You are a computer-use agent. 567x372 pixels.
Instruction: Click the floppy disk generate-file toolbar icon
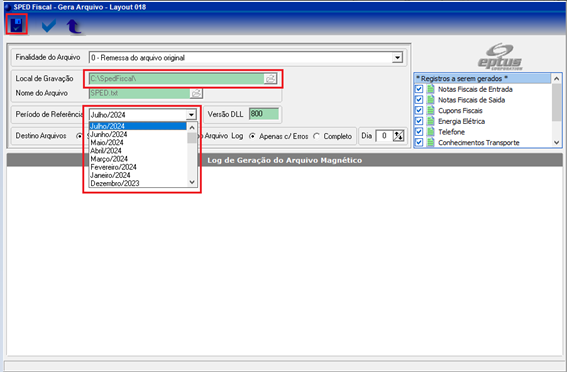17,25
